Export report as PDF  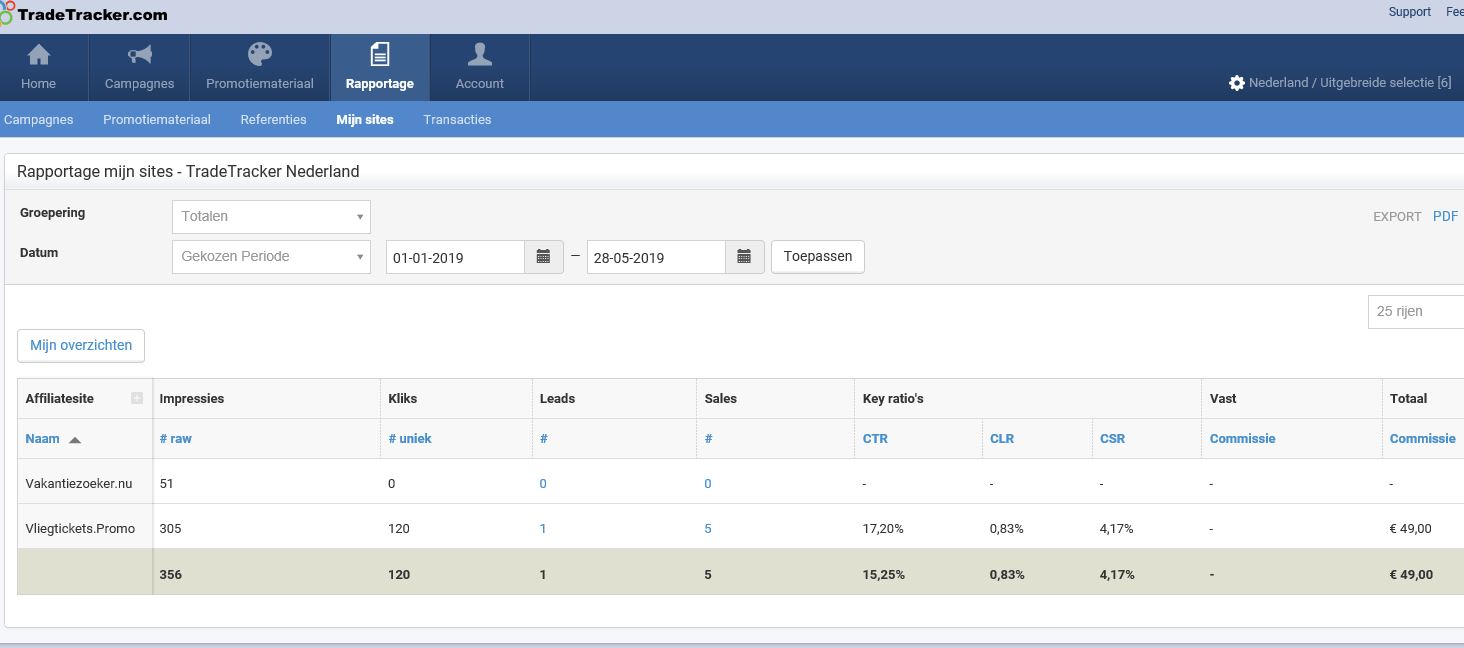tap(1445, 216)
